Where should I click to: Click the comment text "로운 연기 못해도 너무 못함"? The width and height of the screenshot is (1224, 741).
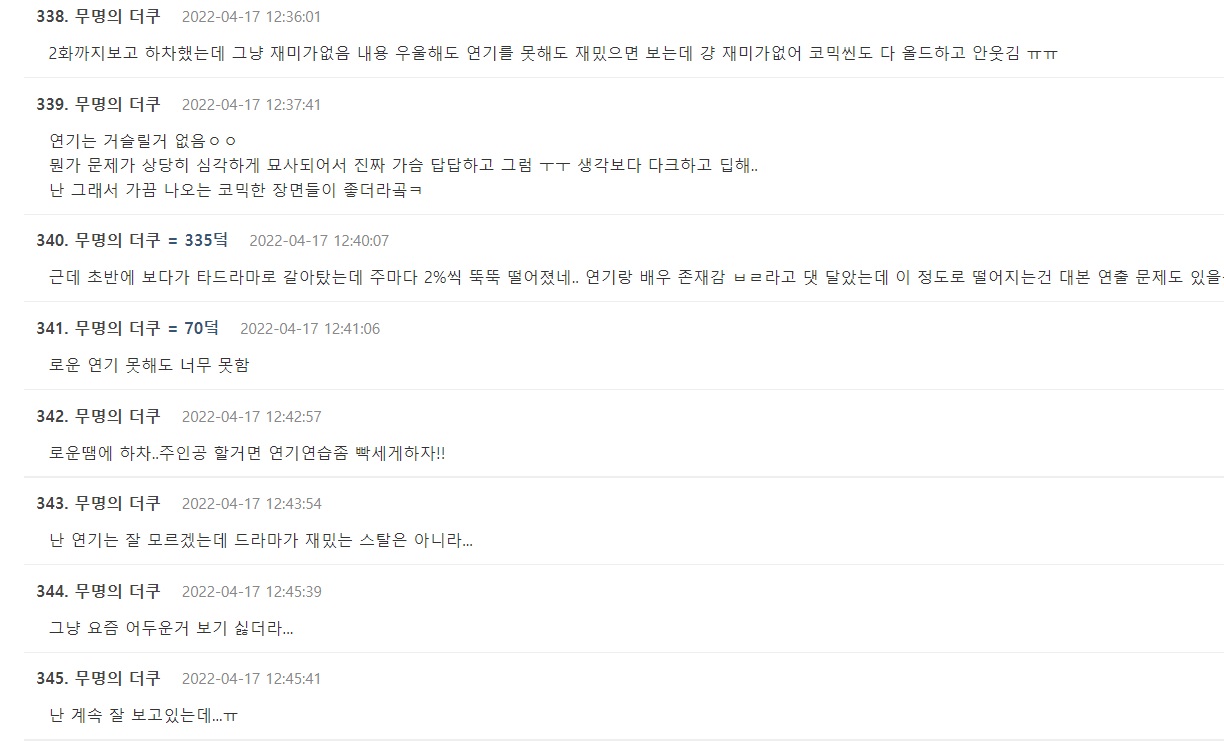[149, 365]
